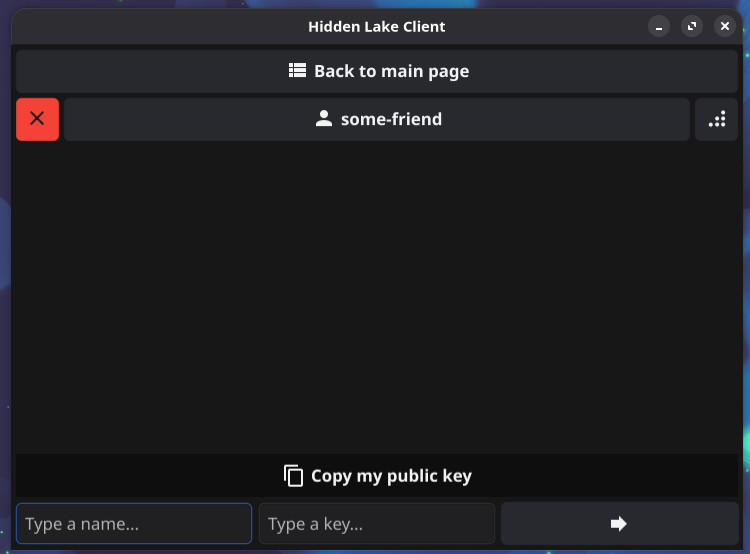This screenshot has width=750, height=554.
Task: Click the Hidden Lake Client window title
Action: [376, 27]
